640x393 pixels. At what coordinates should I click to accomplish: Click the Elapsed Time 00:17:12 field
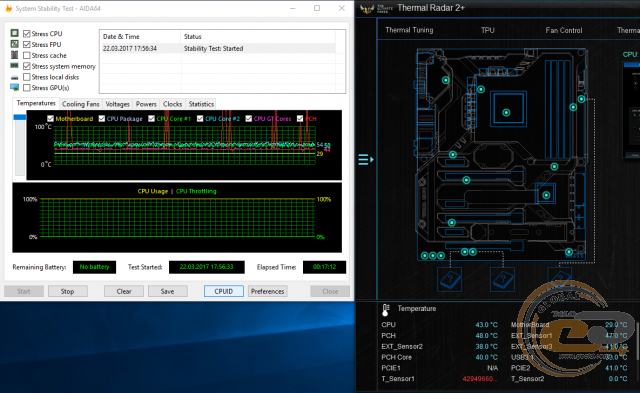pos(324,267)
